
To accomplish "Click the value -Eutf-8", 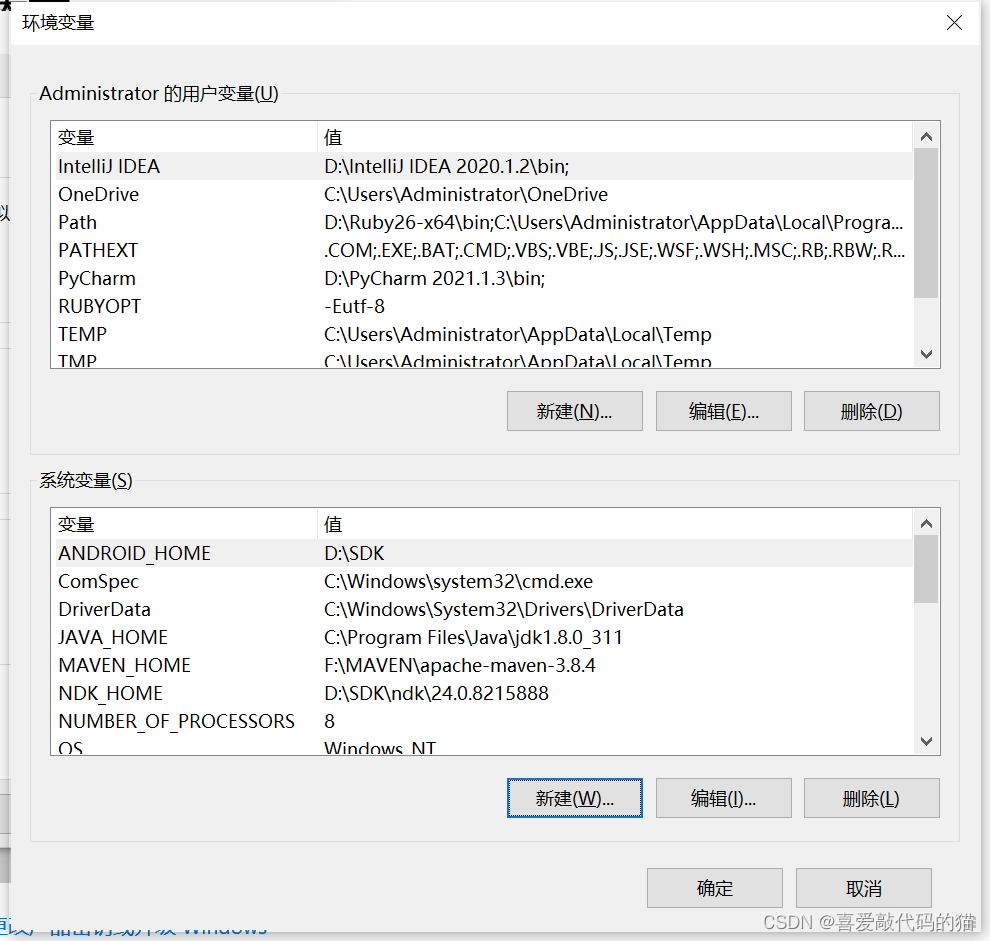I will [x=354, y=306].
